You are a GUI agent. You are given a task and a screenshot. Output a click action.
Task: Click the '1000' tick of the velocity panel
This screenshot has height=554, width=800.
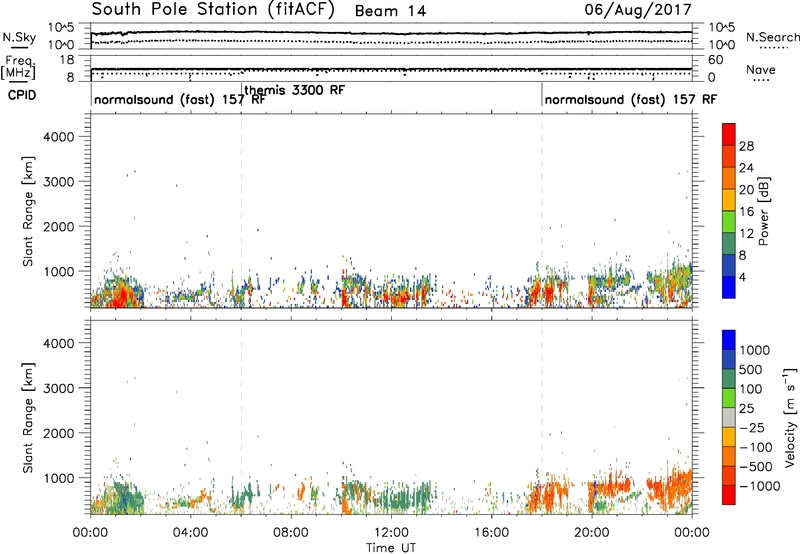point(58,478)
